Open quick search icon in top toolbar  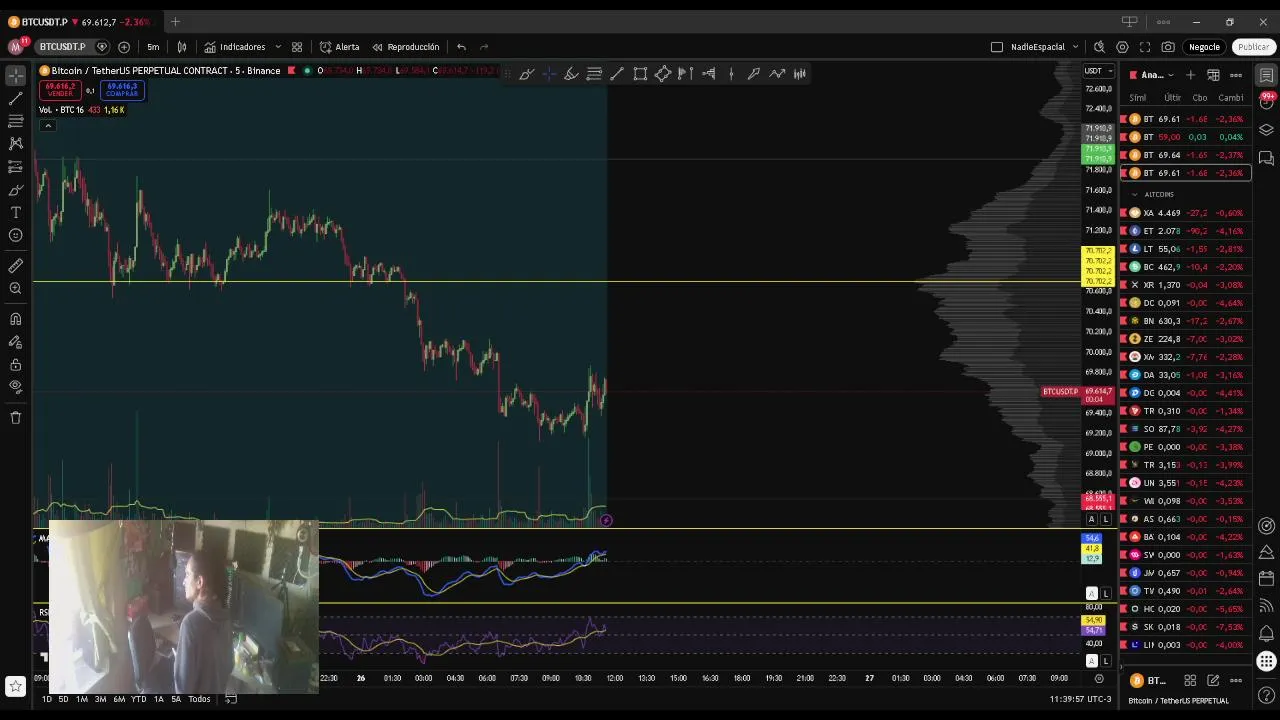click(x=1099, y=47)
